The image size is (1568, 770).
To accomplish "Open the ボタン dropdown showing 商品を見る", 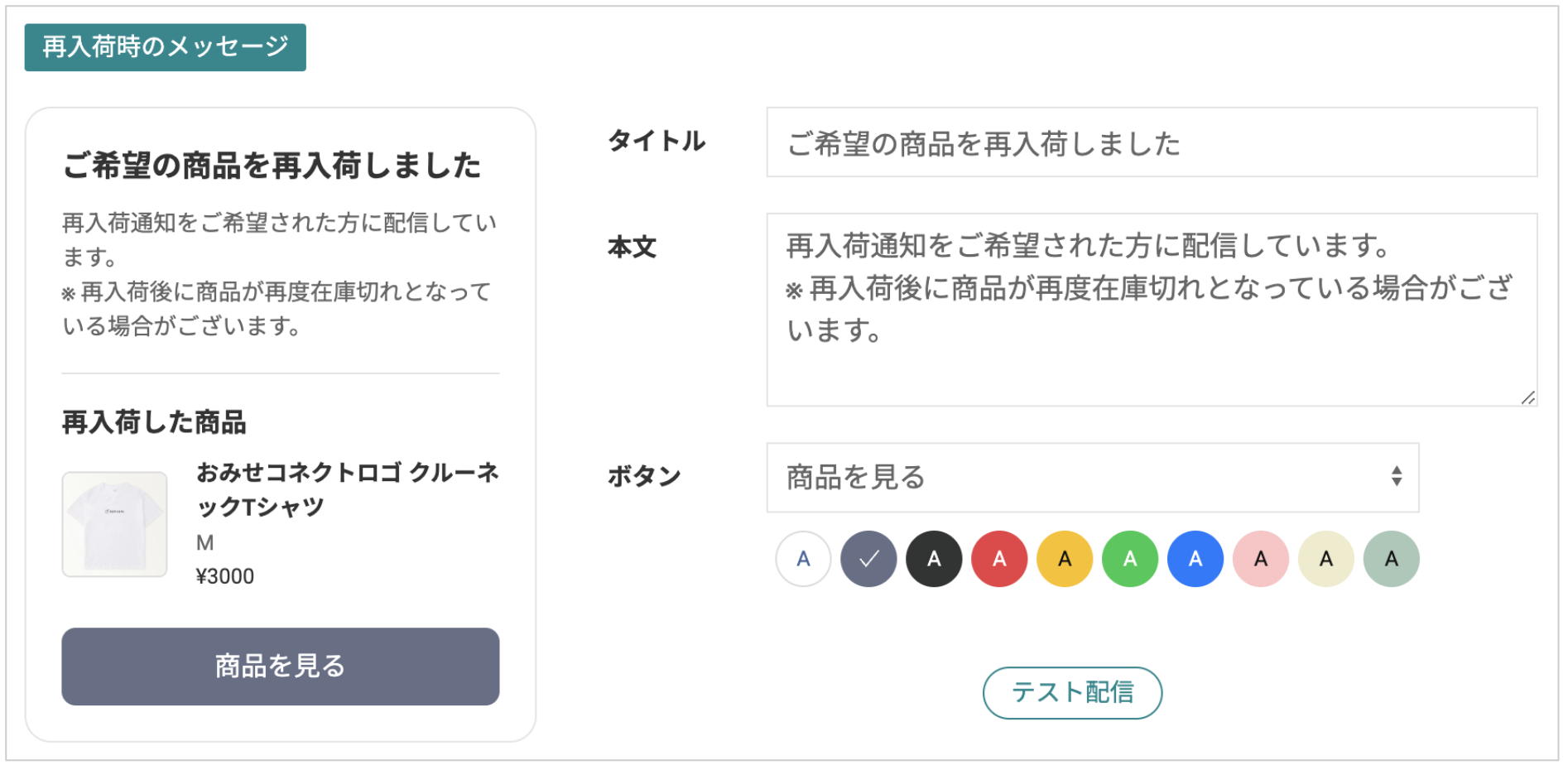I will pyautogui.click(x=1093, y=478).
